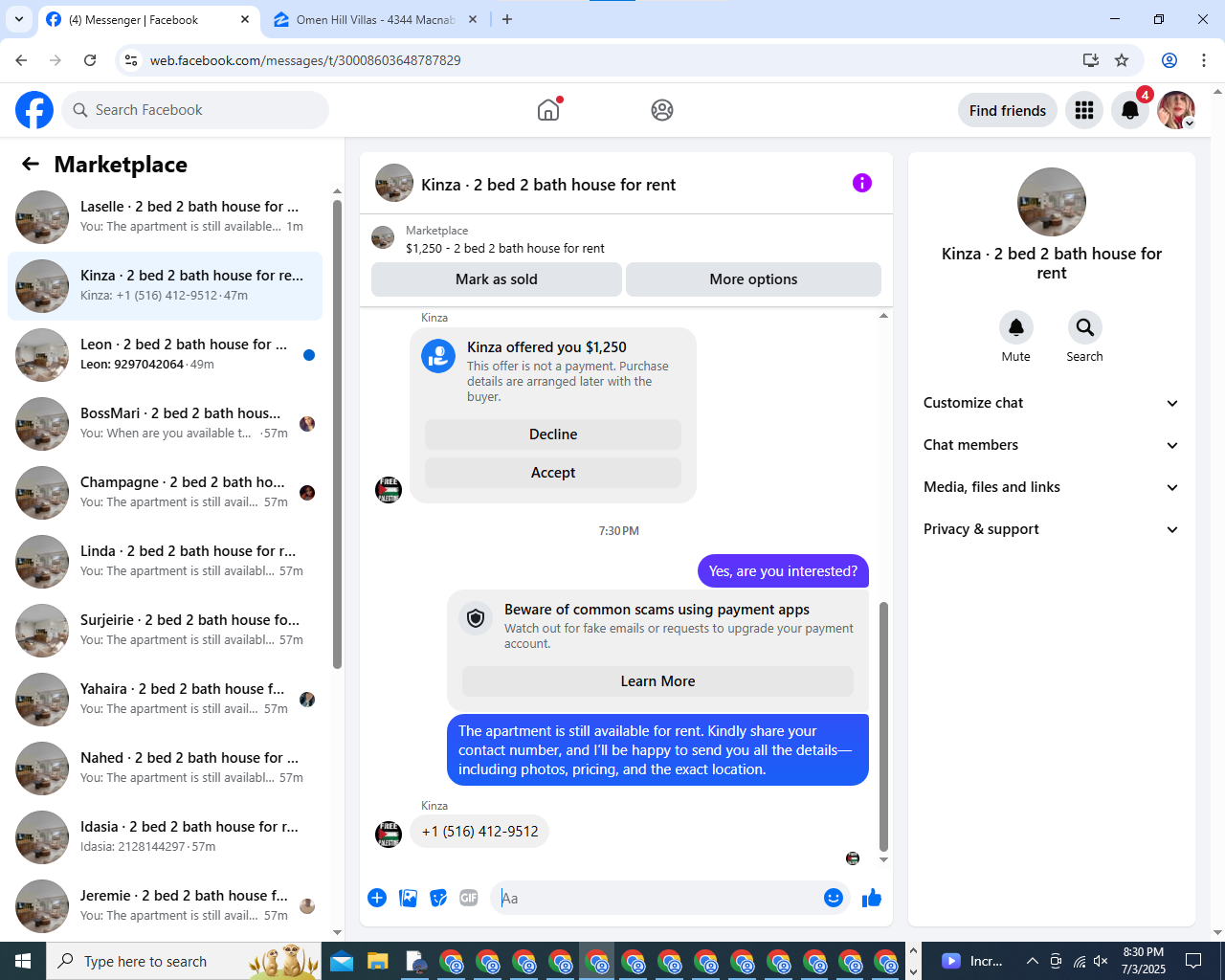Expand Customize chat section
Viewport: 1225px width, 980px height.
(x=1051, y=403)
